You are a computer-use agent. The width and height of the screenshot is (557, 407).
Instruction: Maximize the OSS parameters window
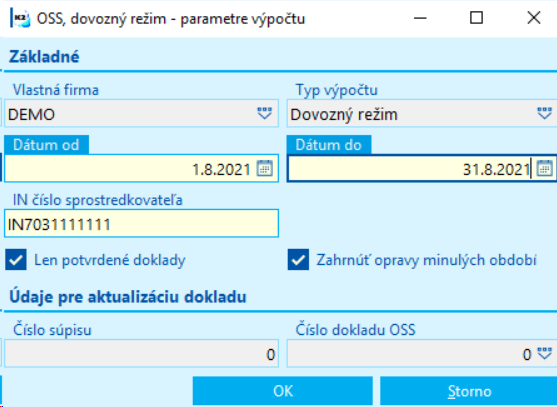point(476,18)
